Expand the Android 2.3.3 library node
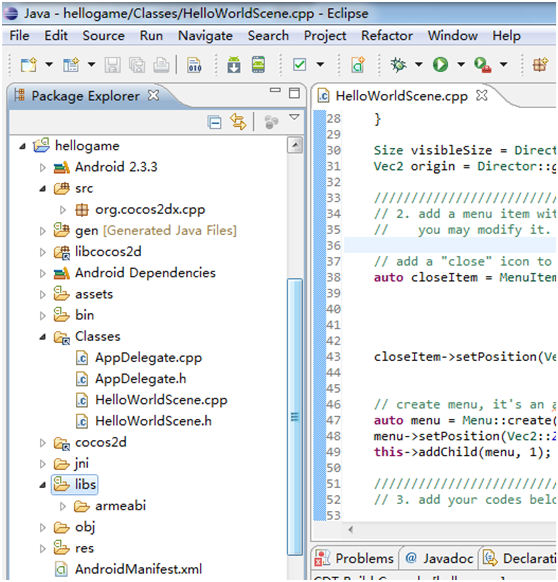558x582 pixels. coord(43,168)
